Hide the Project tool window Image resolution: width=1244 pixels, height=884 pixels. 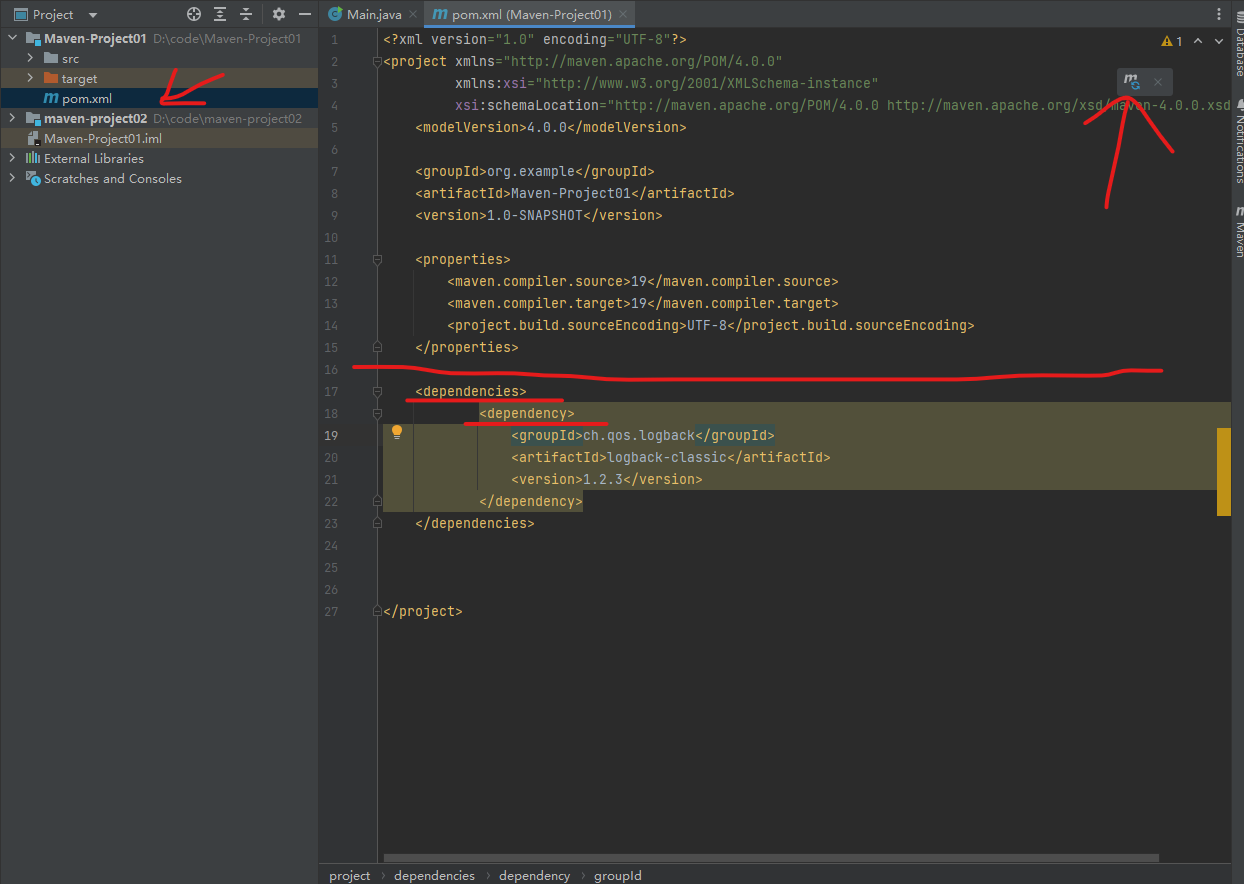[x=305, y=15]
